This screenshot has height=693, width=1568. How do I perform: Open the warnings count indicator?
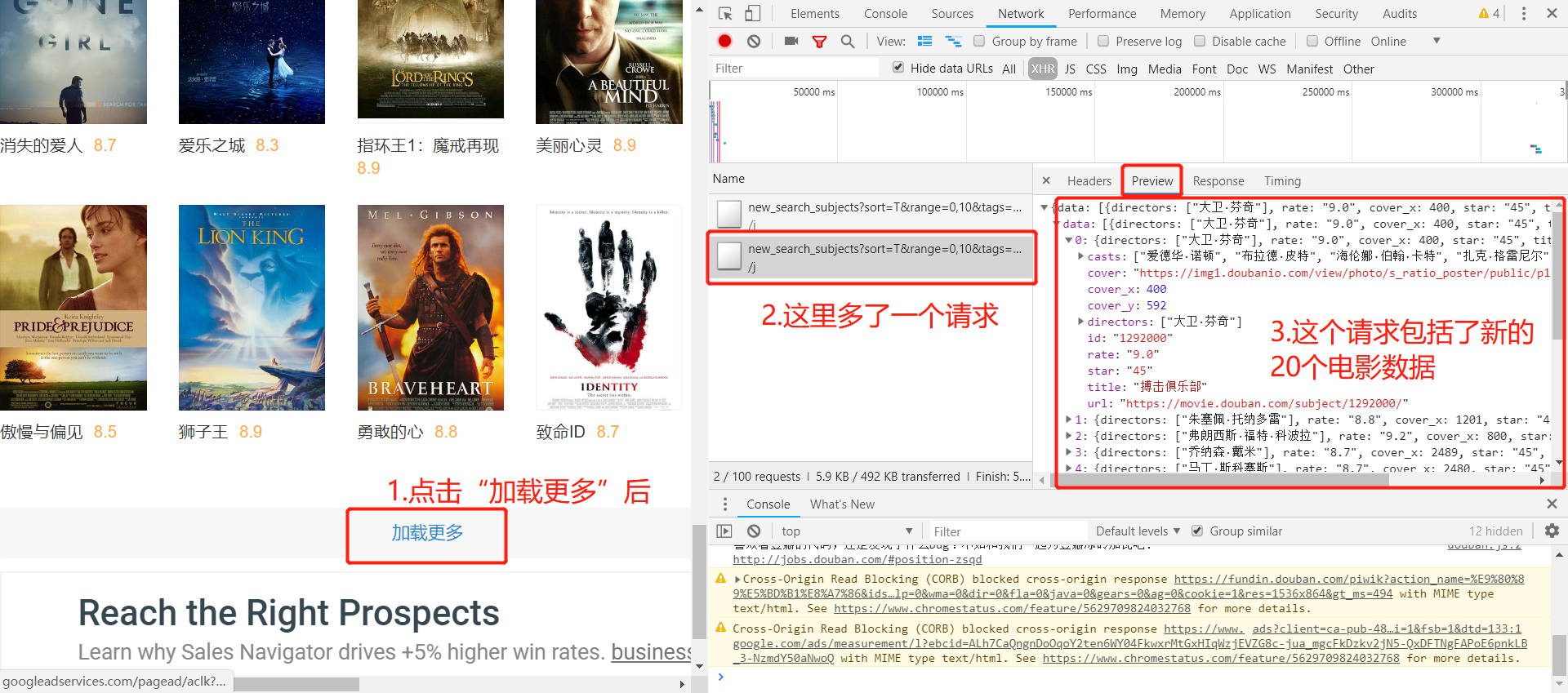[1489, 13]
